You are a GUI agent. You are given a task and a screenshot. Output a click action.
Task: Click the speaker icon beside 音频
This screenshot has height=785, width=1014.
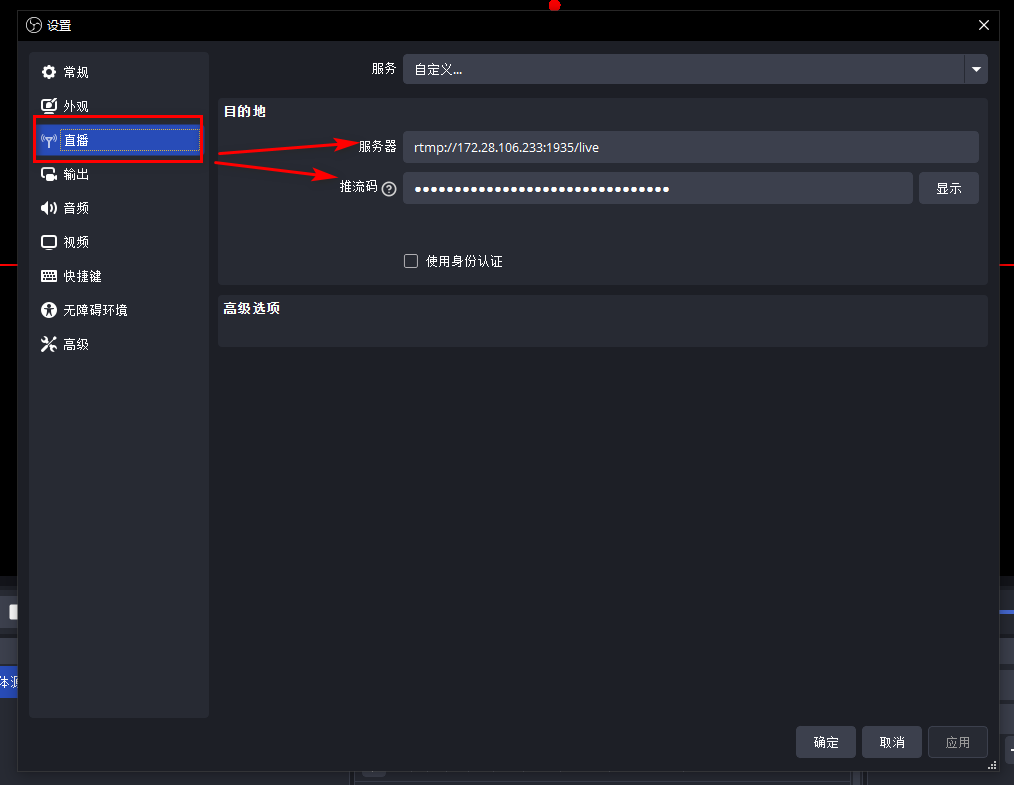click(49, 208)
